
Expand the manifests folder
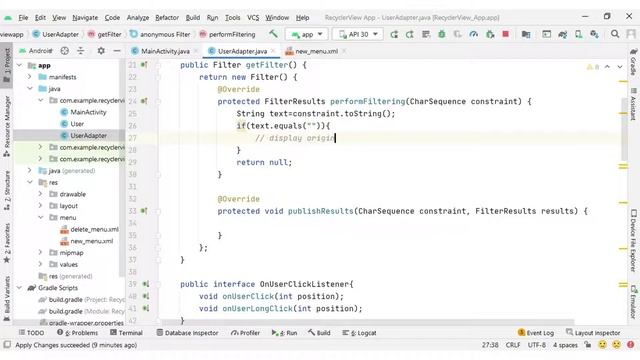pyautogui.click(x=30, y=77)
